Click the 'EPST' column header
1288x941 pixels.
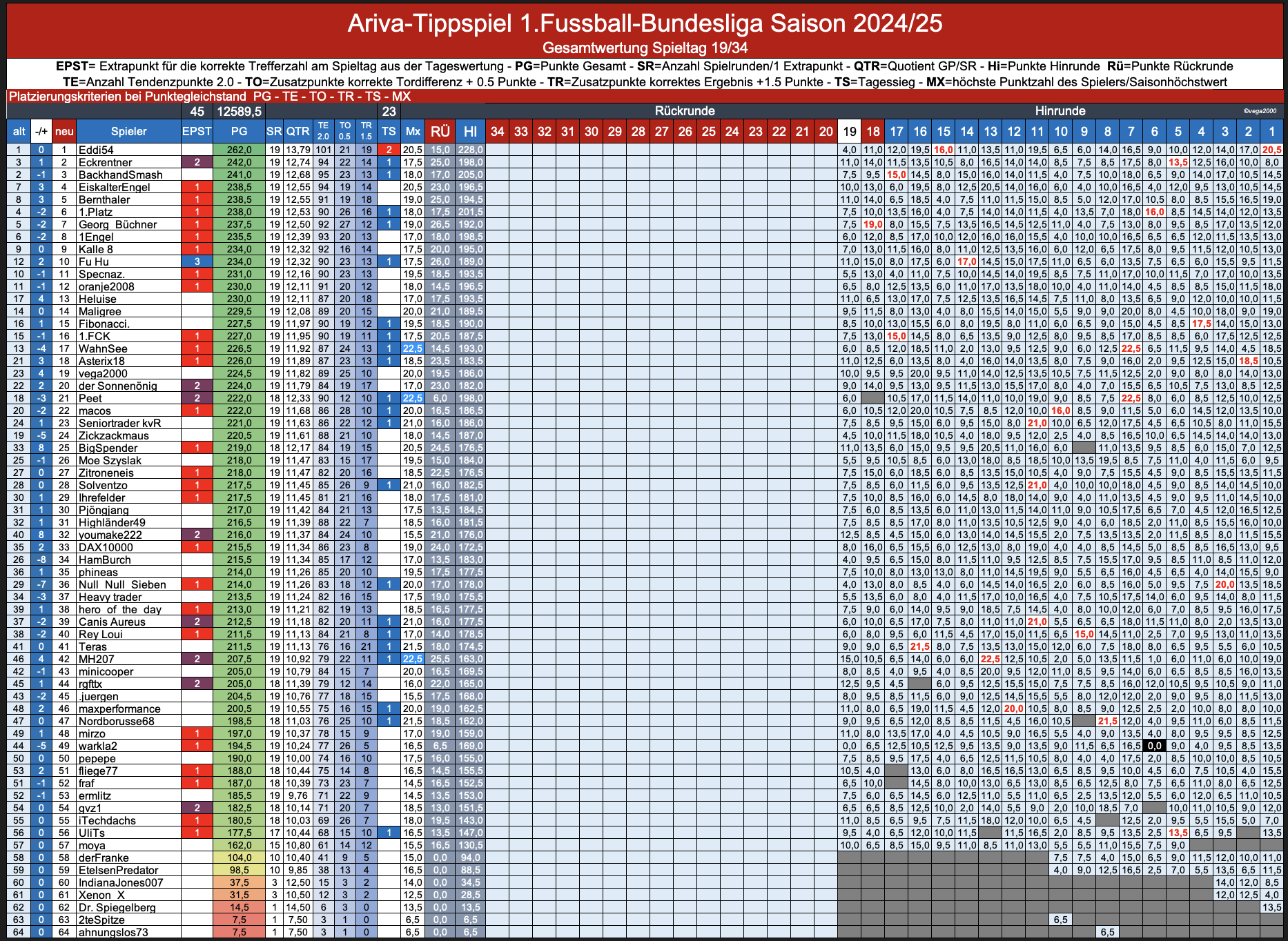coord(197,131)
